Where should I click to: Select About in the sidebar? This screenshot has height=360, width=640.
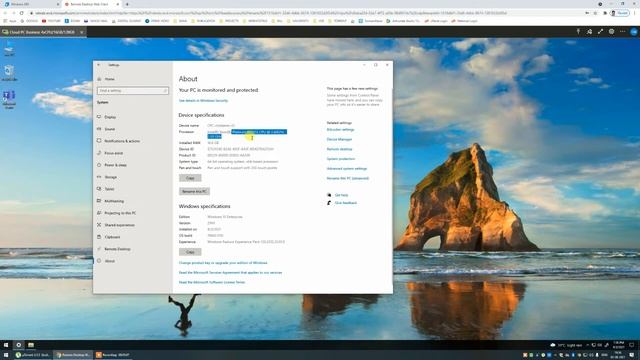pyautogui.click(x=109, y=261)
